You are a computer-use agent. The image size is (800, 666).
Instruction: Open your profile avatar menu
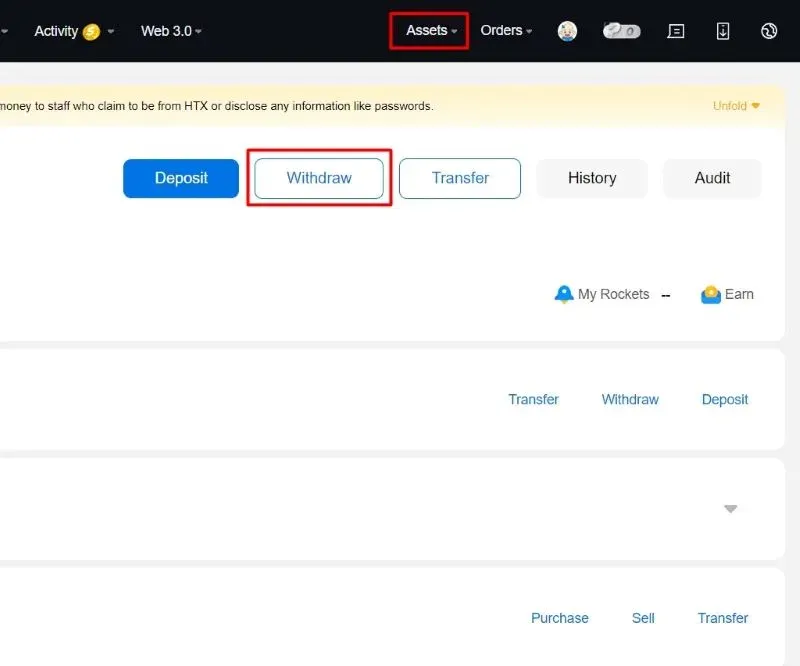click(x=567, y=31)
